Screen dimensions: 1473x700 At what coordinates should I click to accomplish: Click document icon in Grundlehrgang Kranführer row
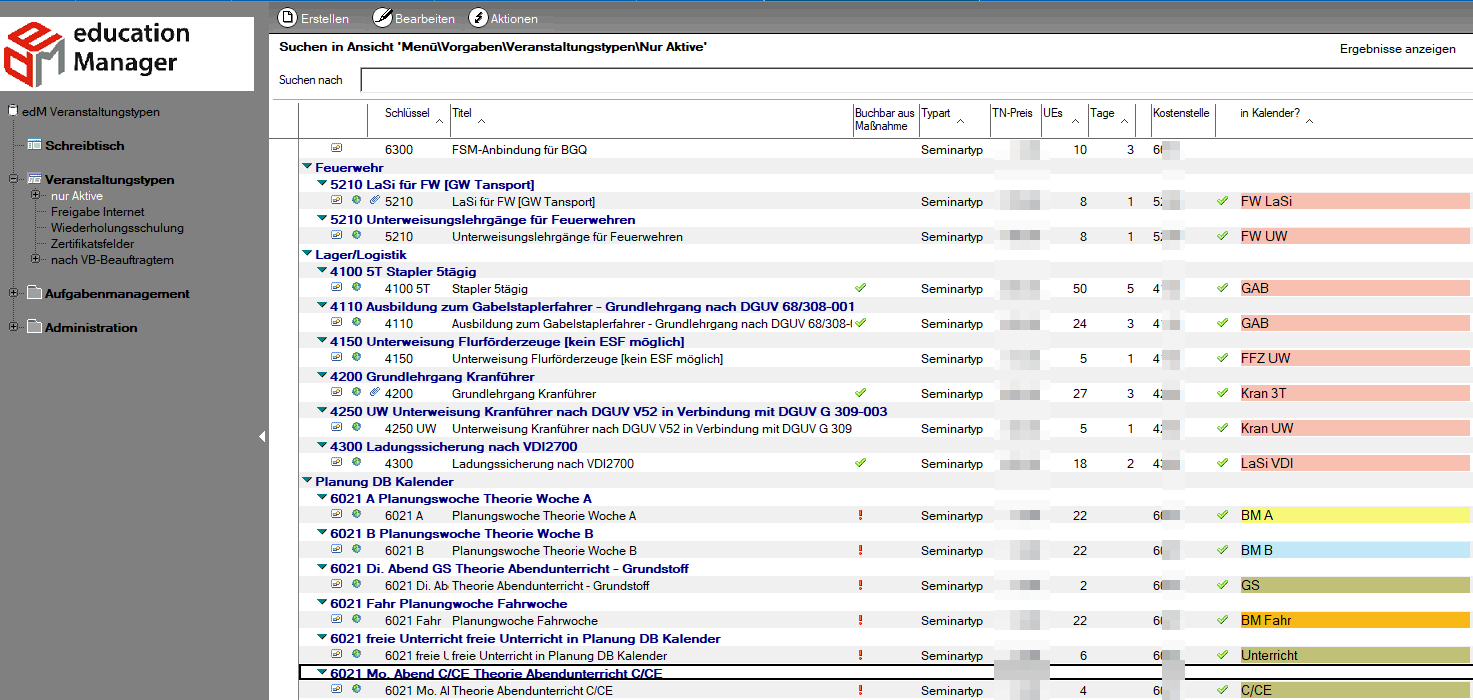tap(337, 393)
